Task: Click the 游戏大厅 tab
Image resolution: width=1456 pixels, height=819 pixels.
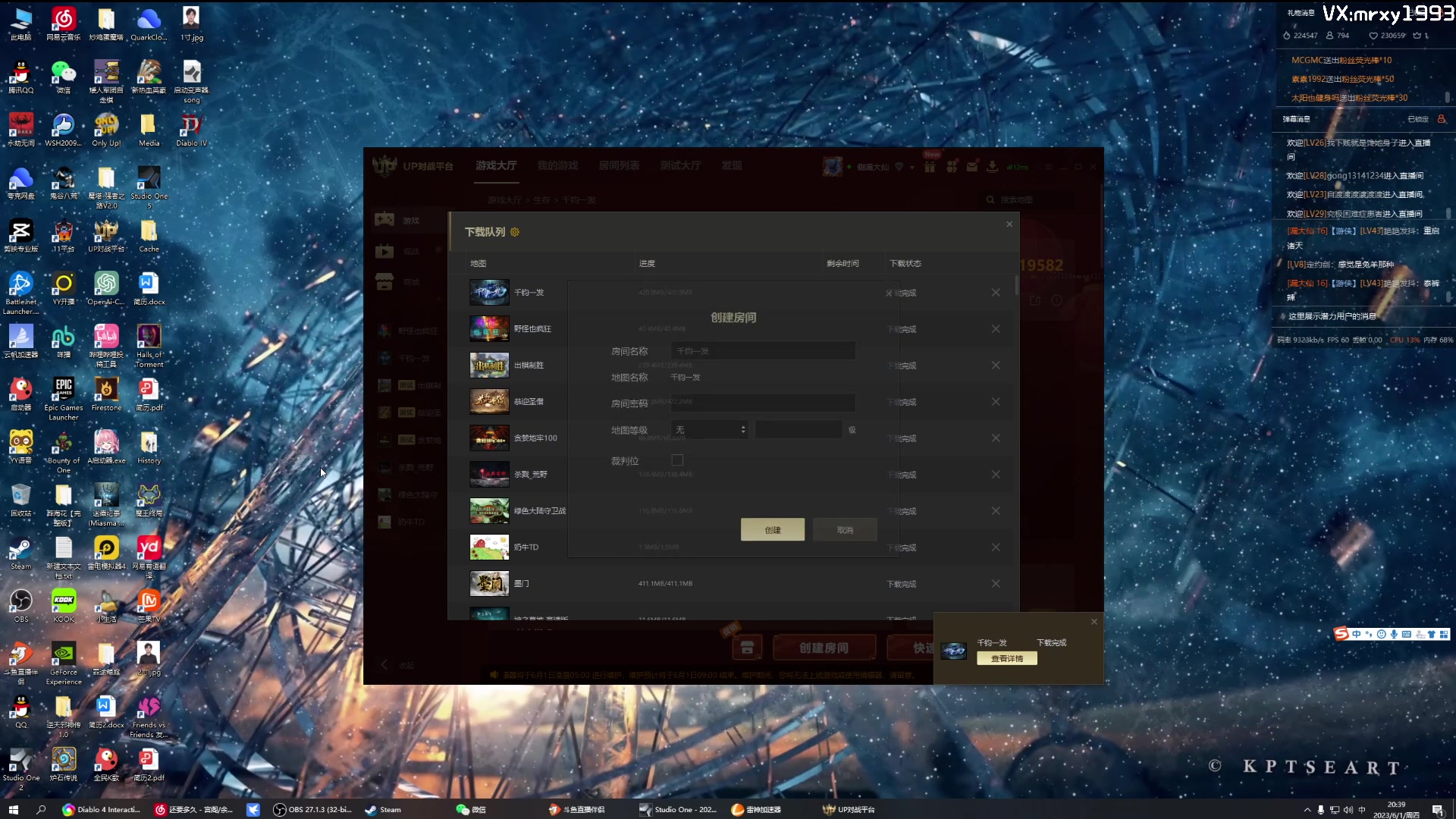Action: [496, 165]
